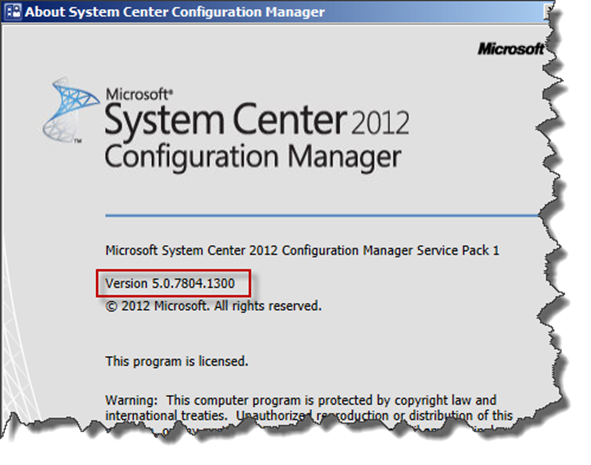Click the title bar application icon

[x=14, y=11]
